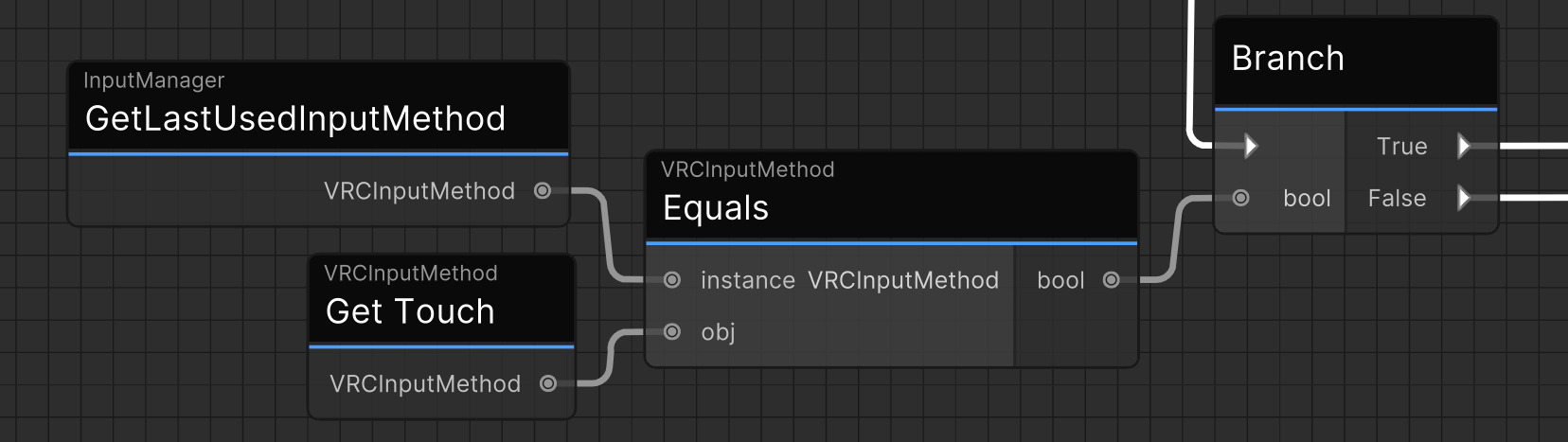Screen dimensions: 1568x442
Task: Click the InputManager label above GetLastUsedInputMethod
Action: tap(154, 80)
